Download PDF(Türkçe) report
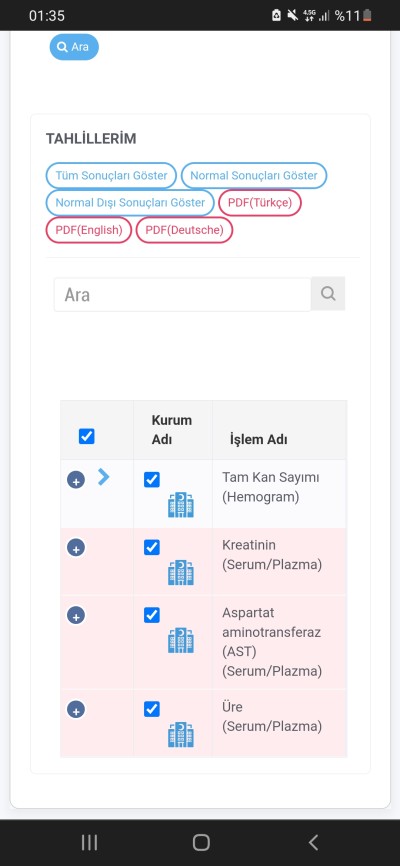The image size is (400, 866). 260,203
